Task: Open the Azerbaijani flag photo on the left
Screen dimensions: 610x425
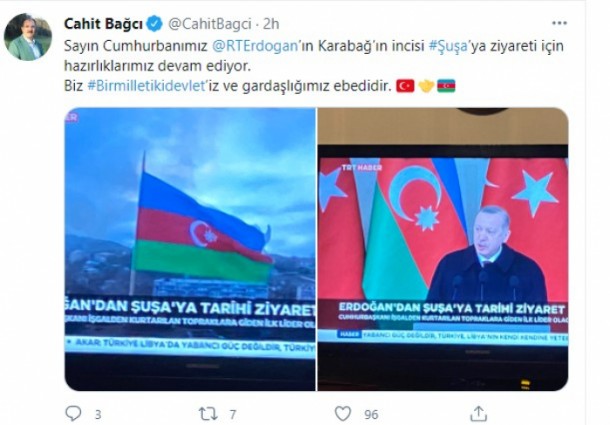Action: point(190,249)
